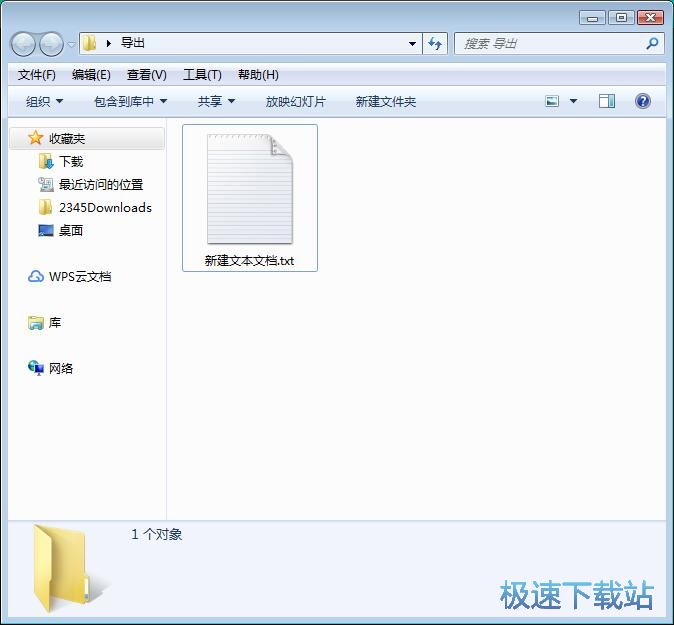Click the 收藏夹 star icon
Viewport: 674px width, 625px height.
pos(35,138)
